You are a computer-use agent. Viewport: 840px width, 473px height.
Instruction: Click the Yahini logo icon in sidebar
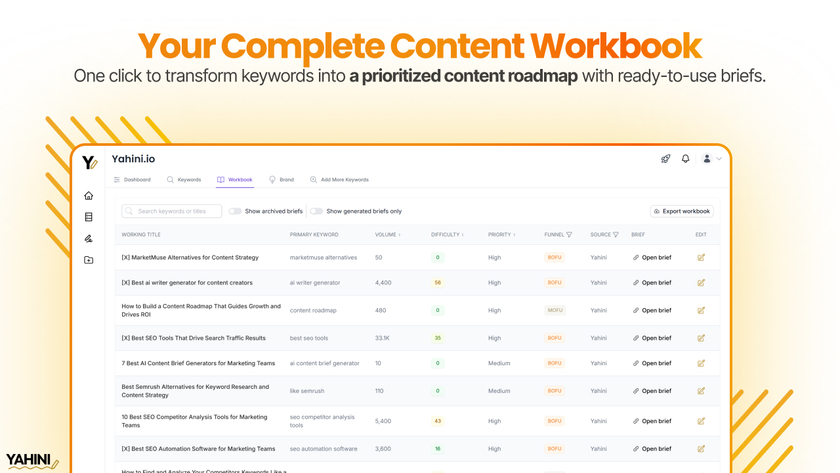(x=89, y=162)
